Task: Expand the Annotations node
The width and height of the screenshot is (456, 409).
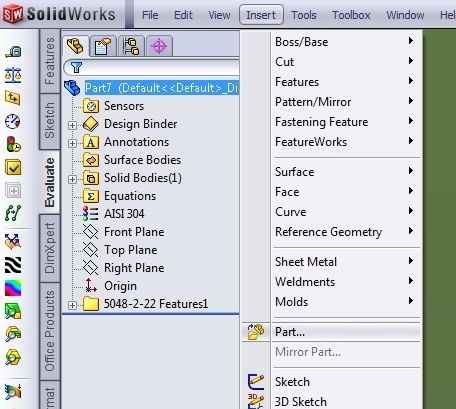Action: pyautogui.click(x=72, y=143)
